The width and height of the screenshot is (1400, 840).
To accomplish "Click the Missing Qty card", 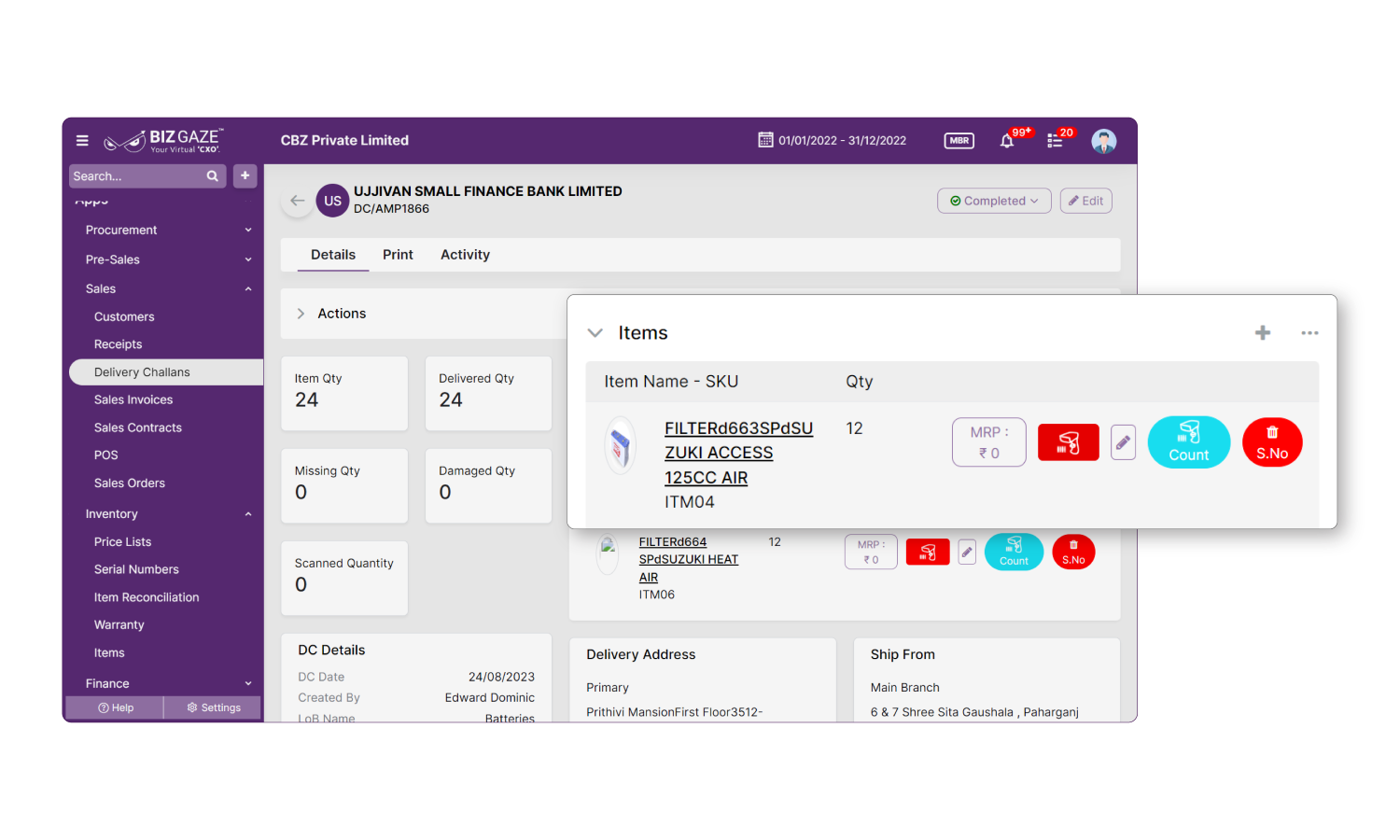I will pyautogui.click(x=344, y=485).
